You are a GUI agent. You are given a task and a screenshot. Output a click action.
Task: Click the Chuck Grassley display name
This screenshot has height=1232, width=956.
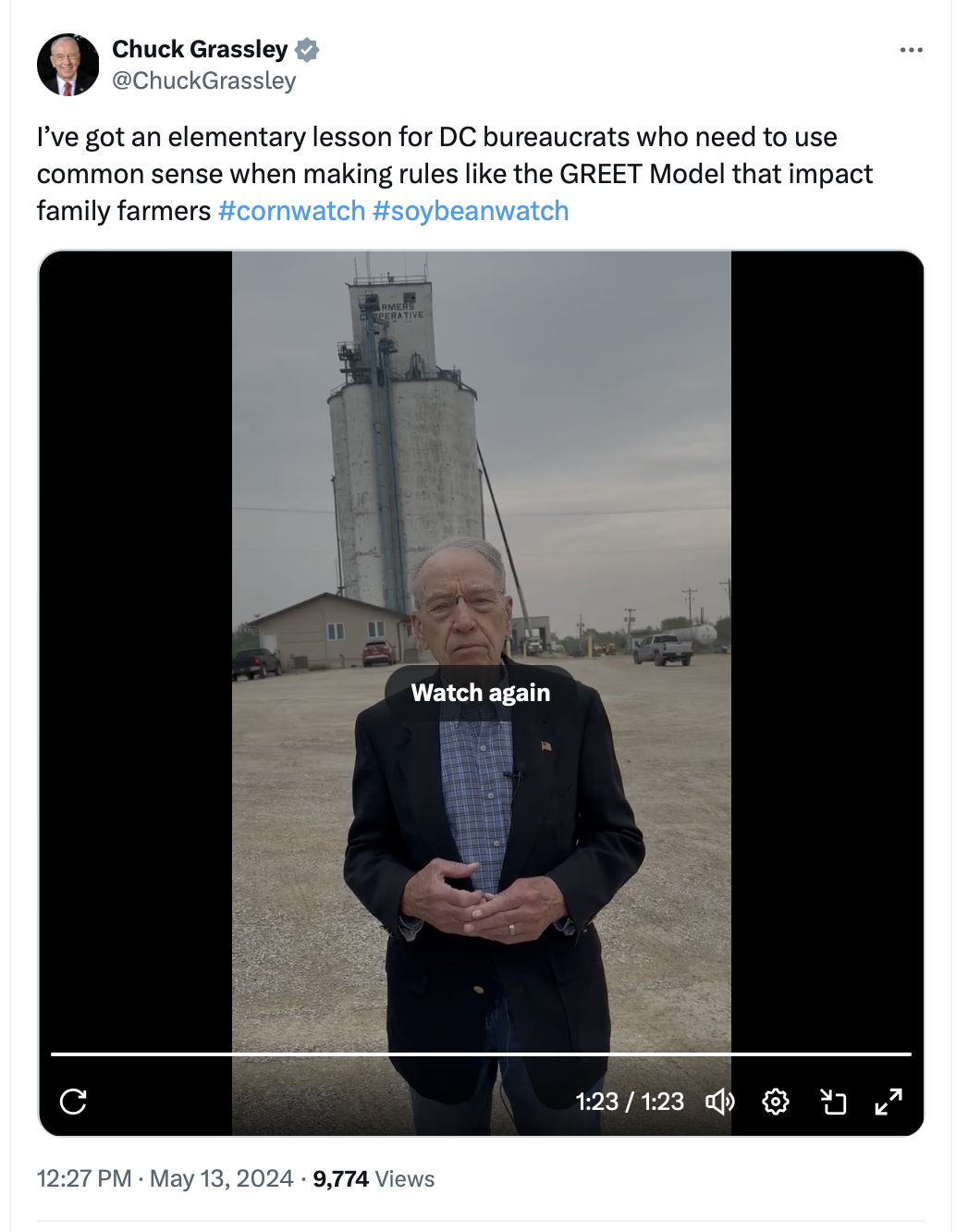coord(200,49)
